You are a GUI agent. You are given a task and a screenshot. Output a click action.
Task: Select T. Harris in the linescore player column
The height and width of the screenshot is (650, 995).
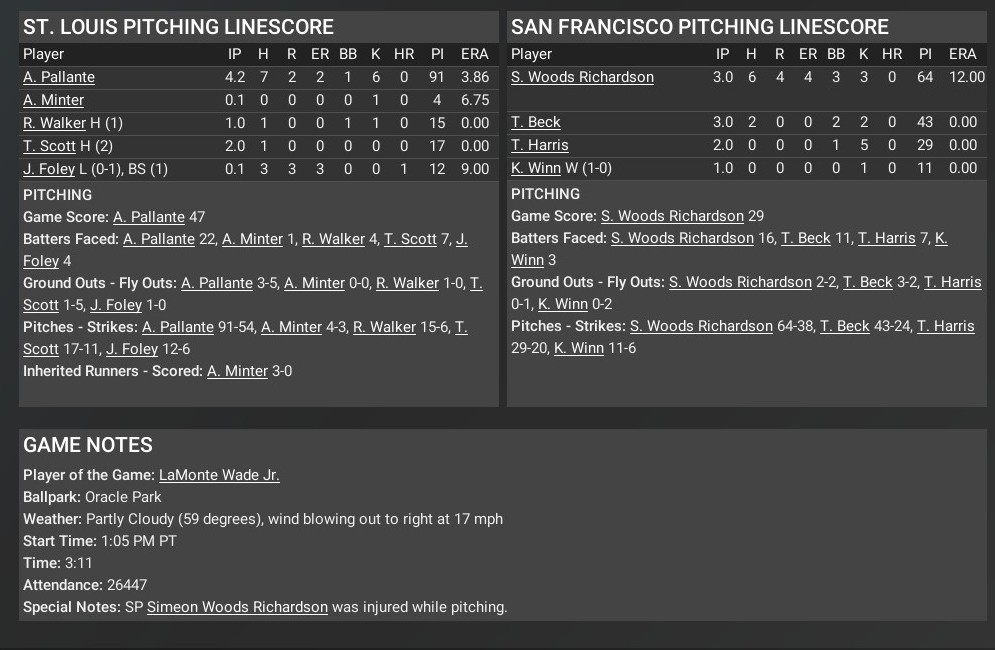[539, 145]
